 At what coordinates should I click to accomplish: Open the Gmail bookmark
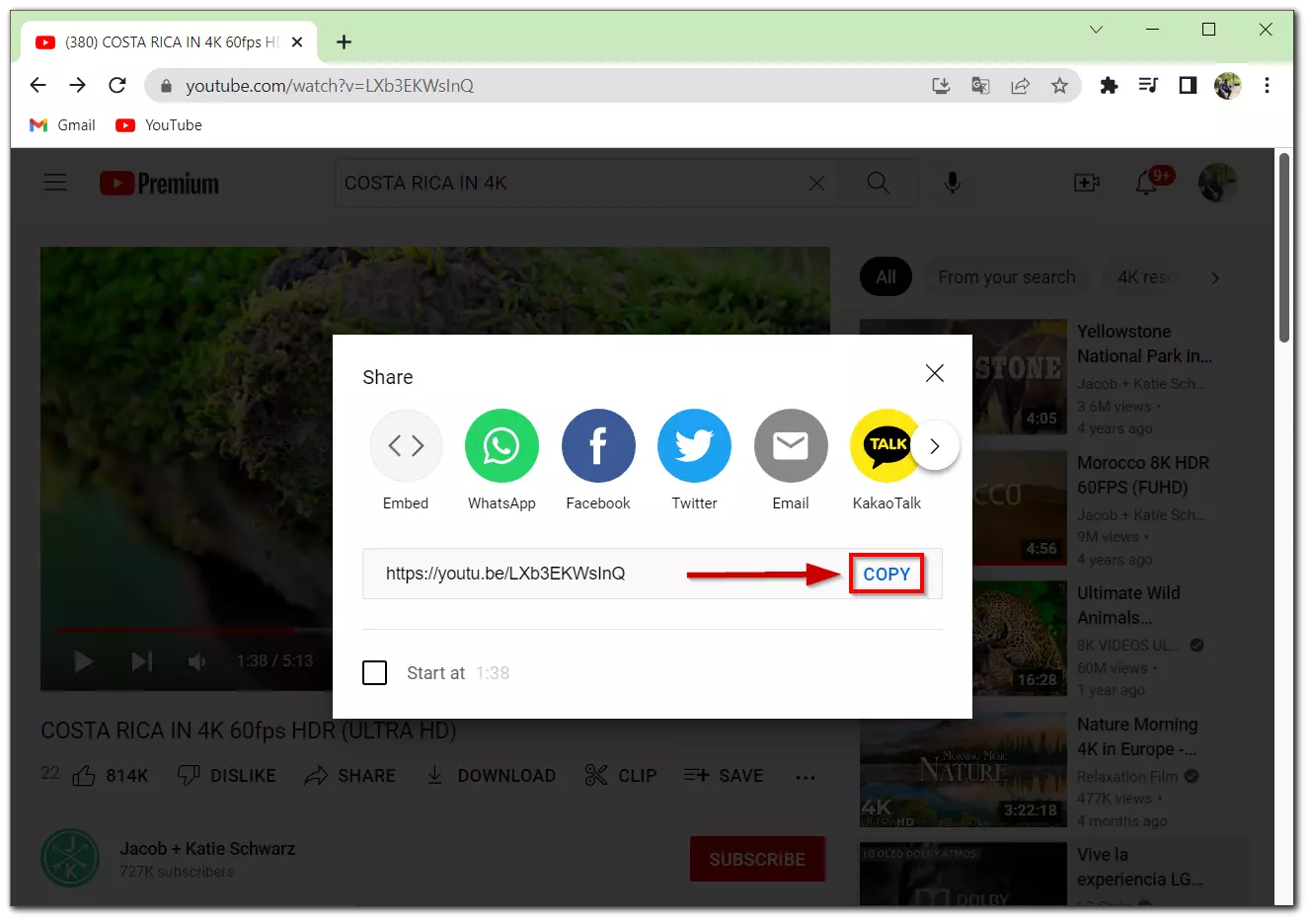pos(63,125)
